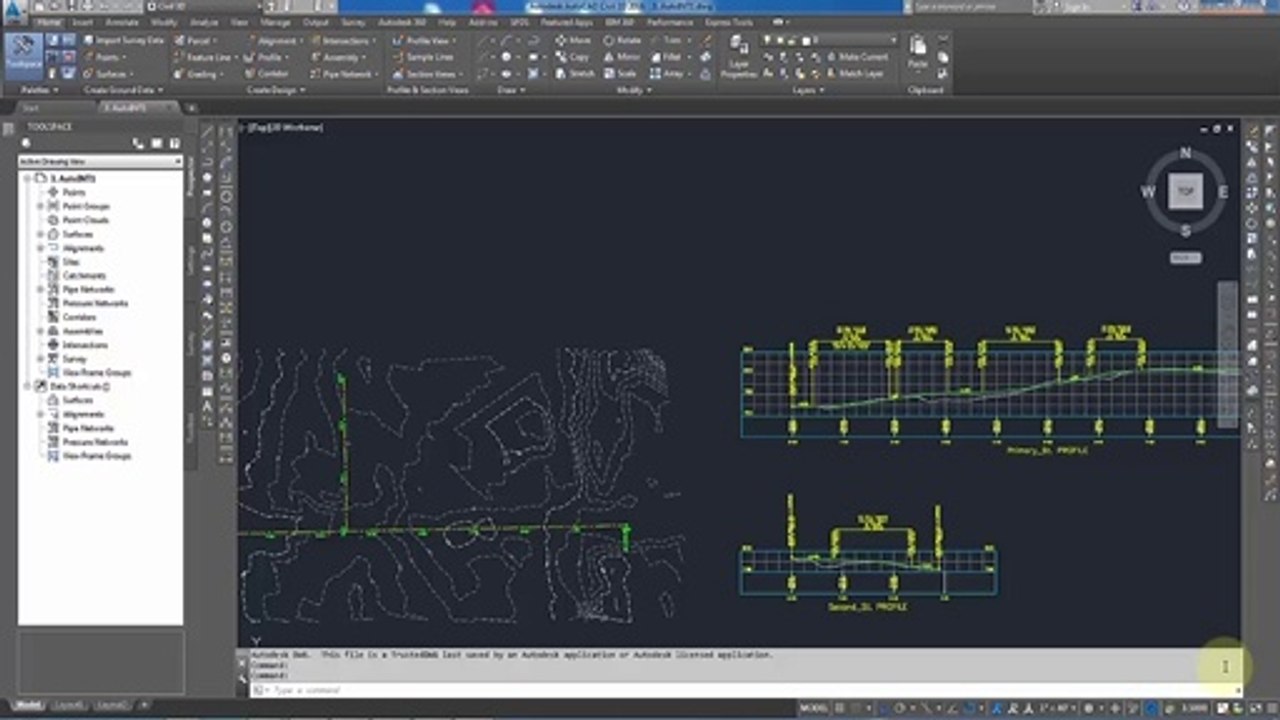Select Point Clouds in Toolspace tree
Screen dimensions: 1280x720
(x=86, y=220)
